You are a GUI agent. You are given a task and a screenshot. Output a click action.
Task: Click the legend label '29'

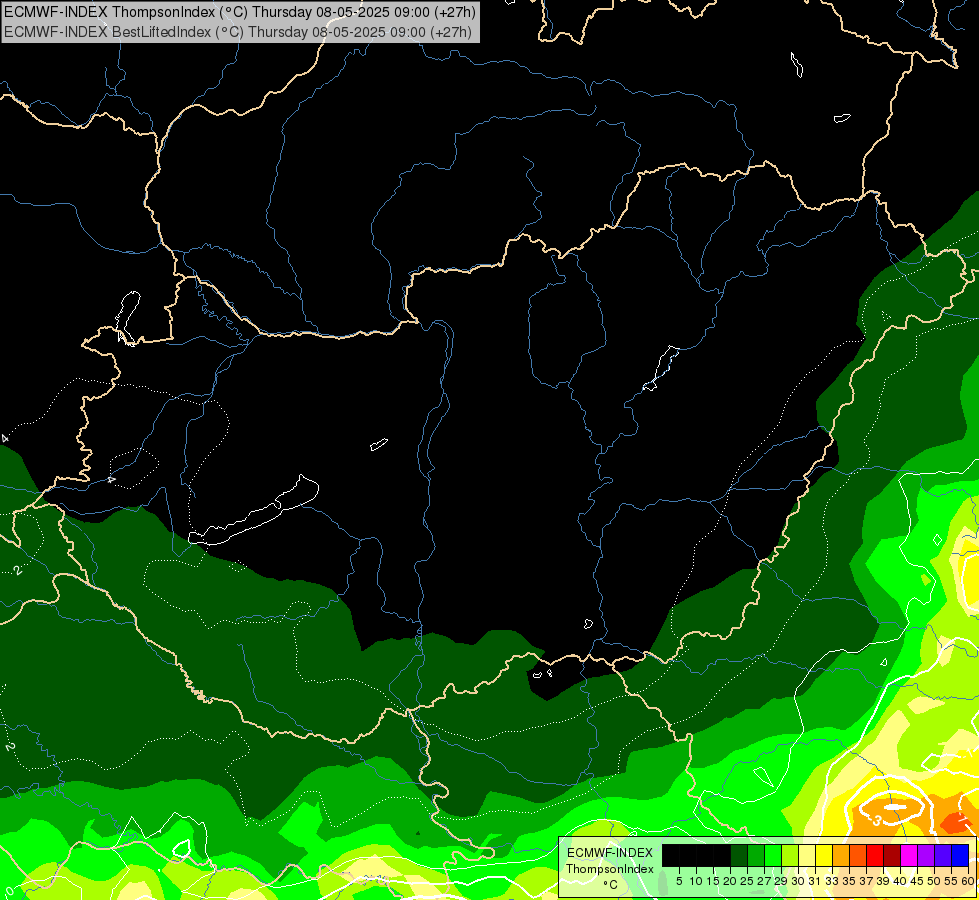point(781,881)
